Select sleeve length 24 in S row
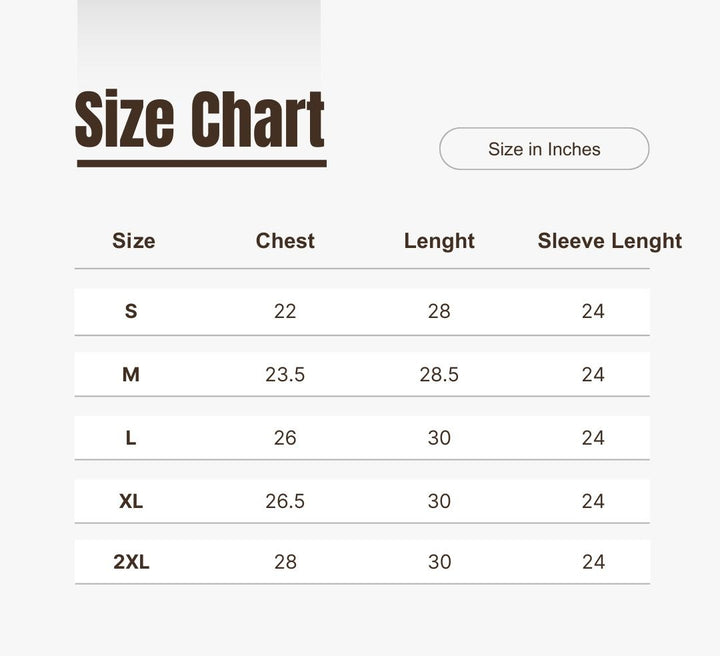Viewport: 720px width, 656px height. [x=593, y=311]
